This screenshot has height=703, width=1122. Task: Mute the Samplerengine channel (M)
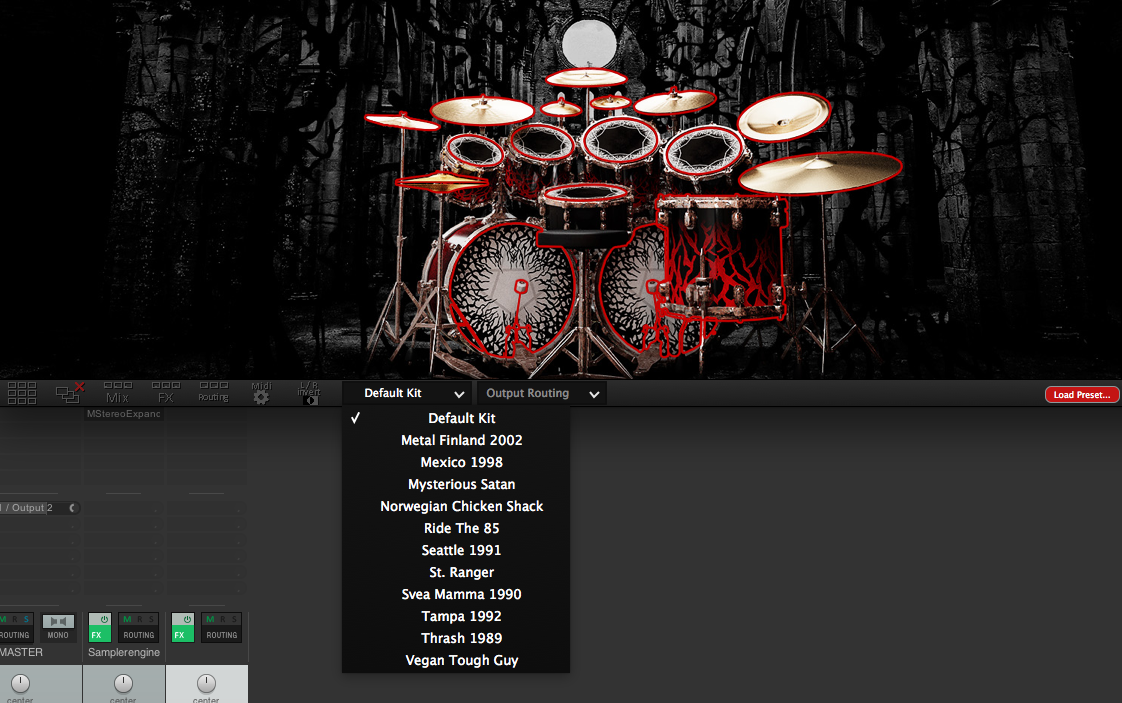coord(127,619)
